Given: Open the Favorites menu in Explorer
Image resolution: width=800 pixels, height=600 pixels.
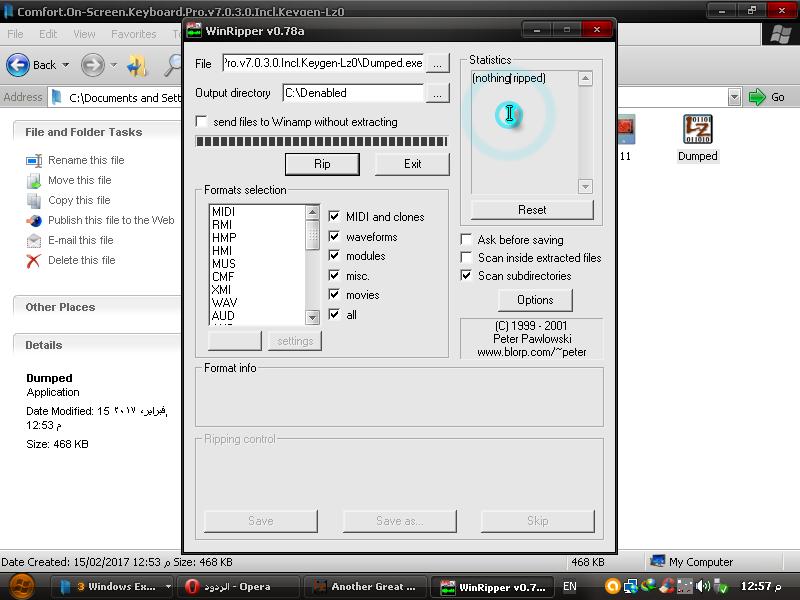Looking at the screenshot, I should [134, 34].
